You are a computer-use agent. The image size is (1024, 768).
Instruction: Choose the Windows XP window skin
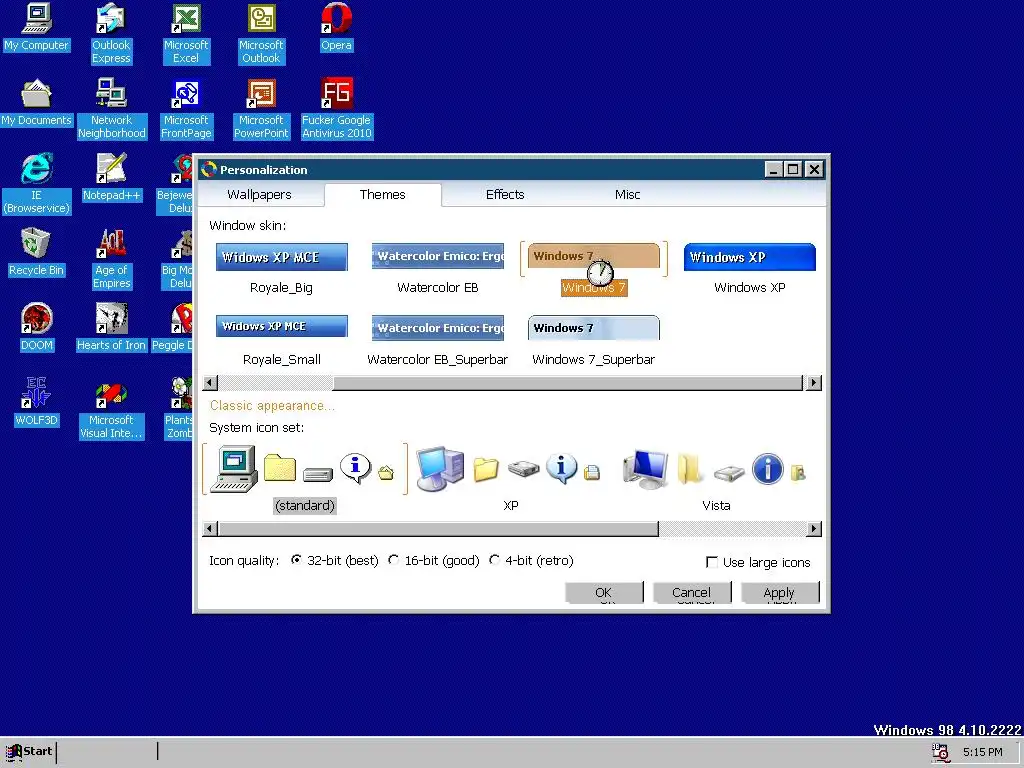click(x=750, y=270)
